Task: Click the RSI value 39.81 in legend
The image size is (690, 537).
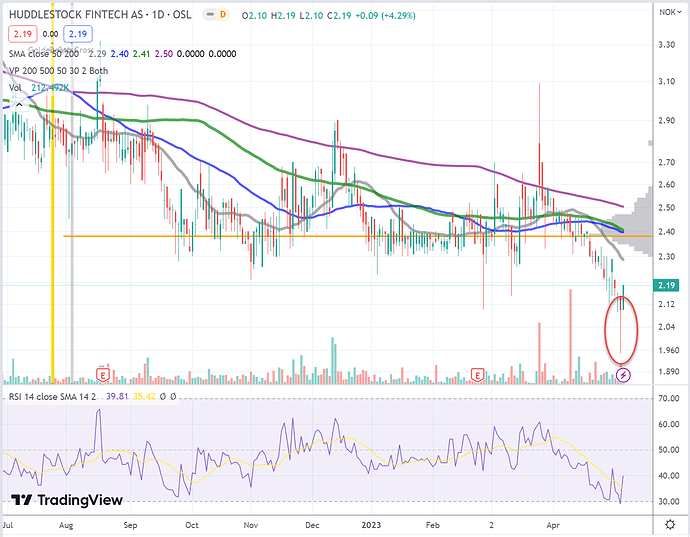Action: [117, 397]
